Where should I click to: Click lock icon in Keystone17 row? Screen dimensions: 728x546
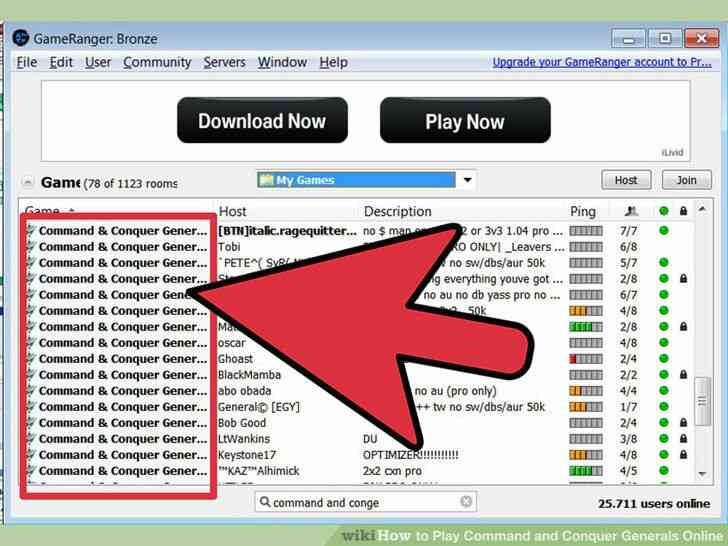pos(683,455)
